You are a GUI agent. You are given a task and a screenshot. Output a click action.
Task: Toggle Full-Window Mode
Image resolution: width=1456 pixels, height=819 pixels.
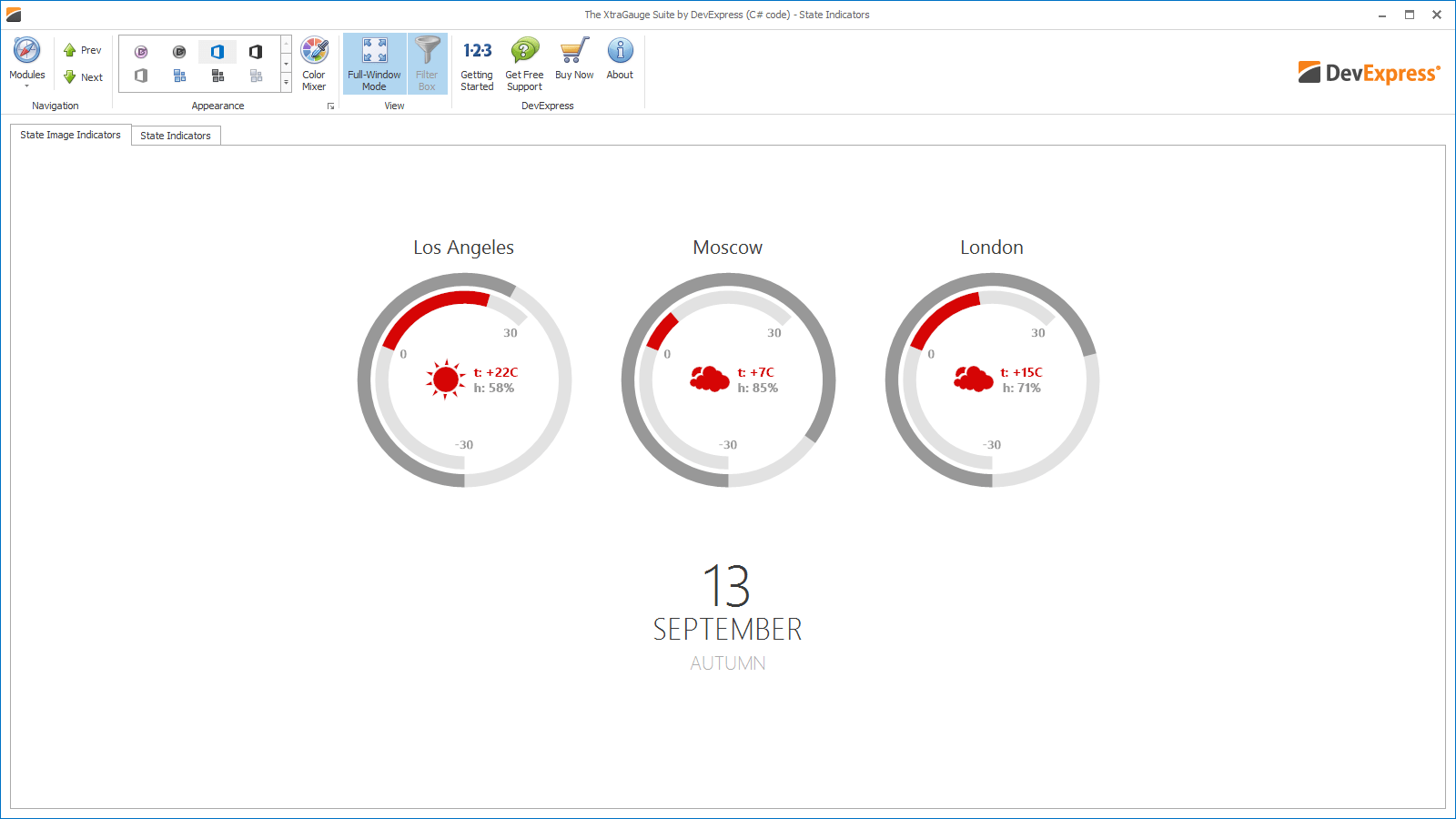point(374,64)
